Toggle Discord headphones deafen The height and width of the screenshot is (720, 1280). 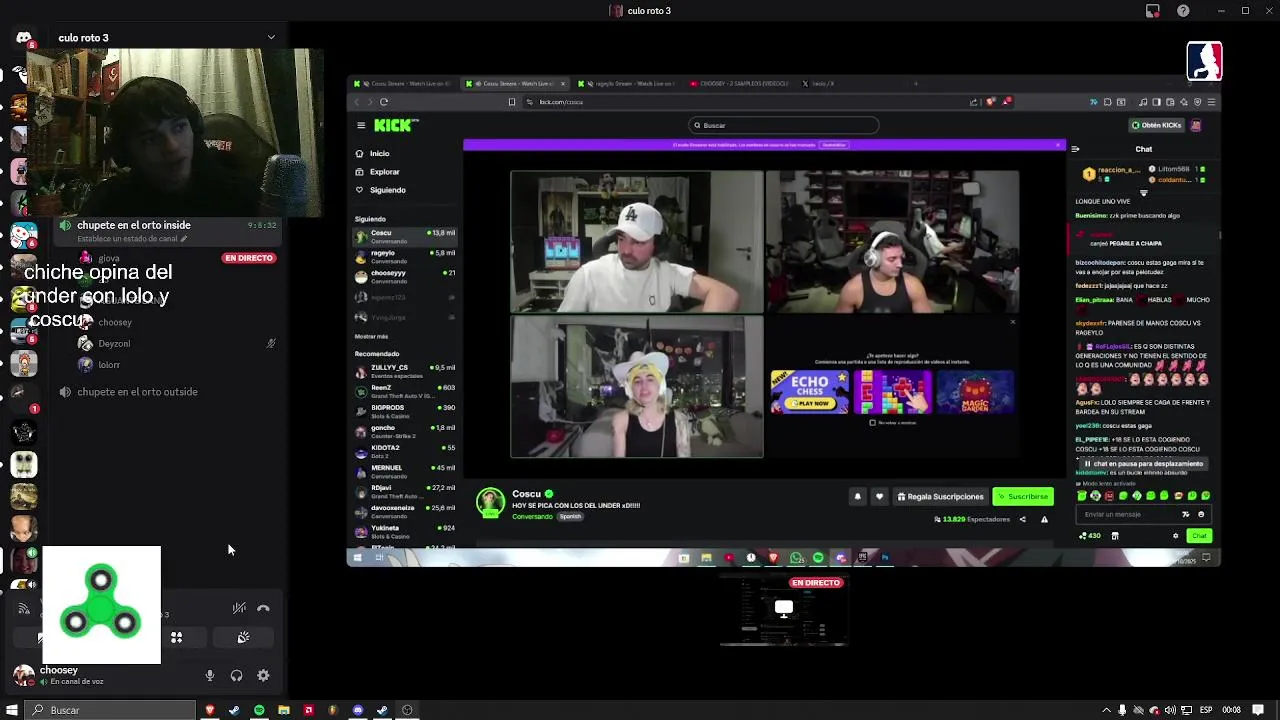pyautogui.click(x=237, y=676)
